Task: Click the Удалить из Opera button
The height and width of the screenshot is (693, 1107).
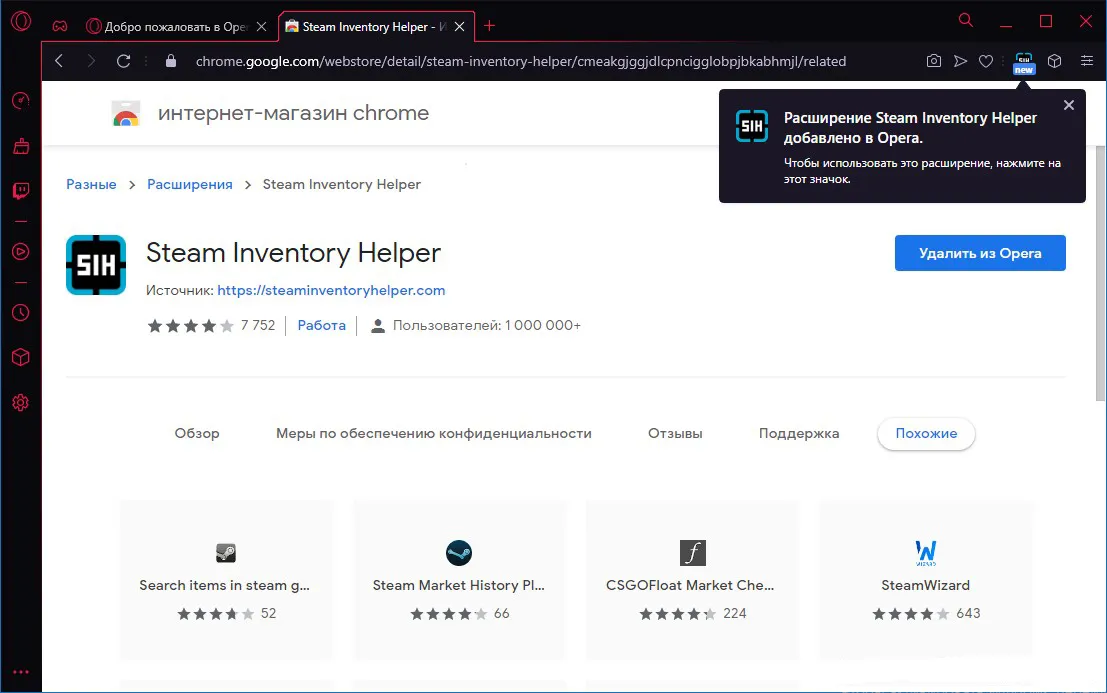Action: pos(980,253)
